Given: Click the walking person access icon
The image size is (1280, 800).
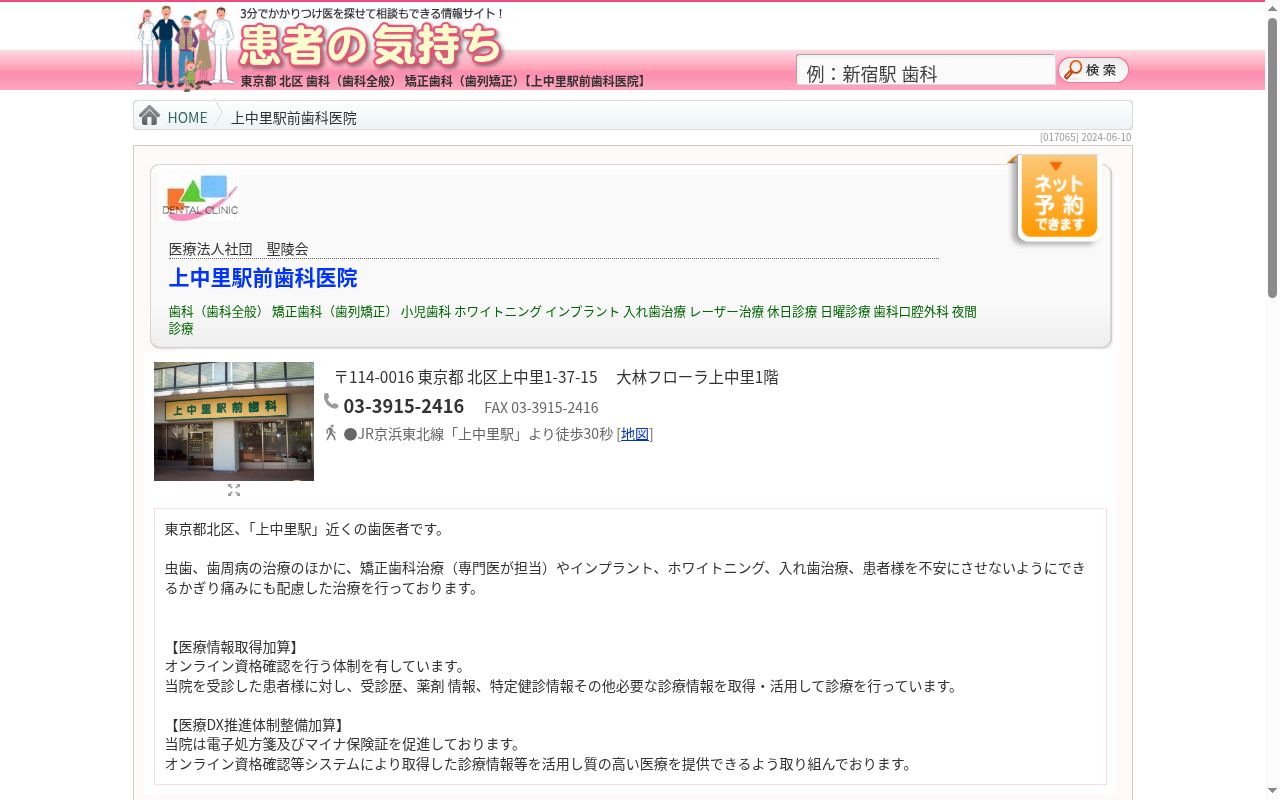Looking at the screenshot, I should (331, 433).
